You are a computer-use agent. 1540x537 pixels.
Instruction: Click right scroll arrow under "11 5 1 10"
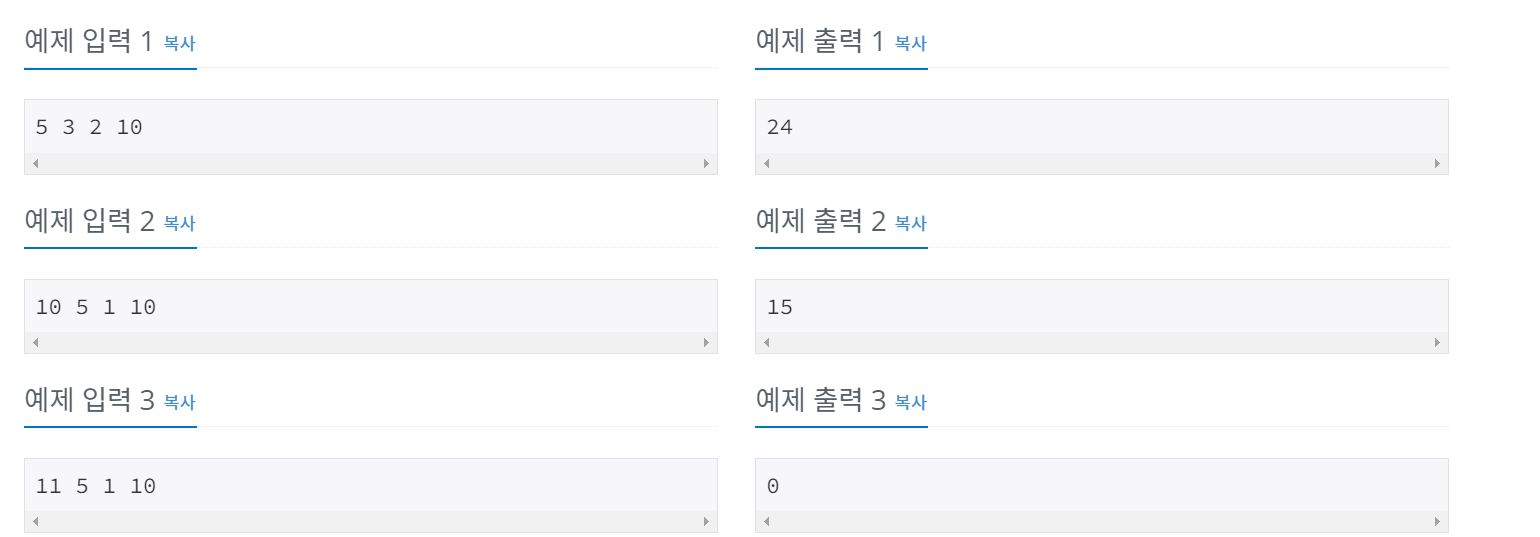point(706,522)
